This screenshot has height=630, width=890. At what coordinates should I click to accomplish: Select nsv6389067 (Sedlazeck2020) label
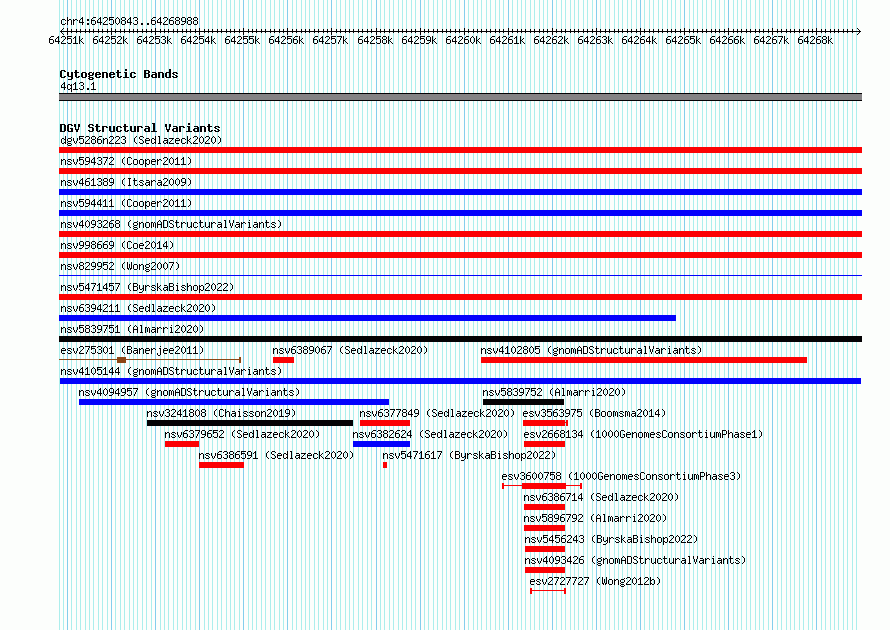(x=350, y=350)
